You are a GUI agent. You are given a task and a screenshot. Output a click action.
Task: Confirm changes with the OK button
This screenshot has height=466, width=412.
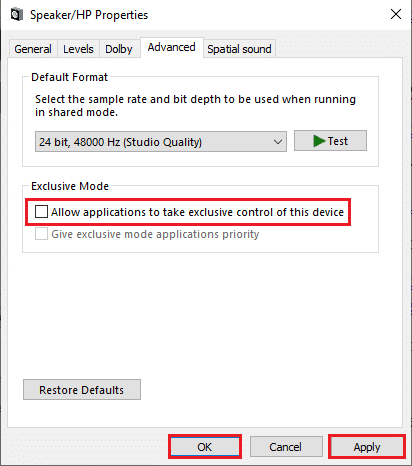pyautogui.click(x=205, y=447)
